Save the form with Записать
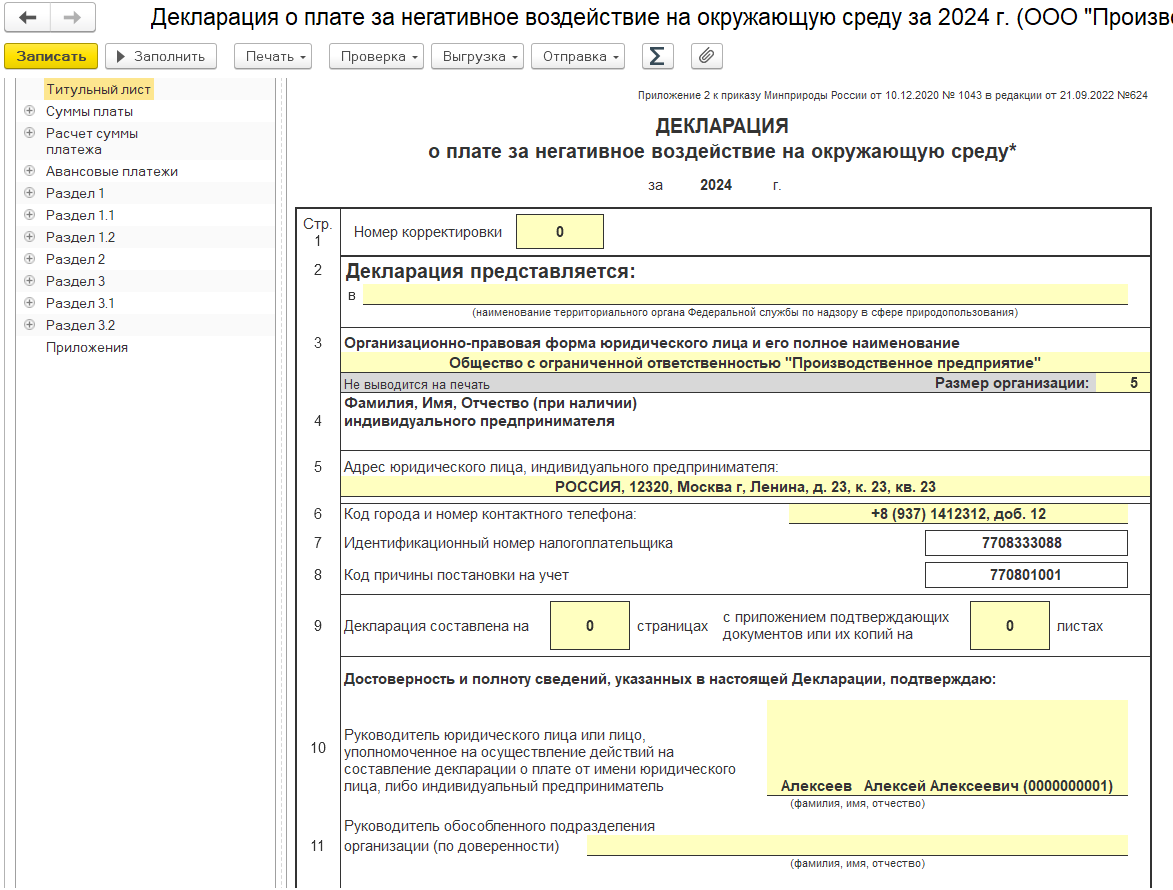1173x890 pixels. [x=51, y=57]
